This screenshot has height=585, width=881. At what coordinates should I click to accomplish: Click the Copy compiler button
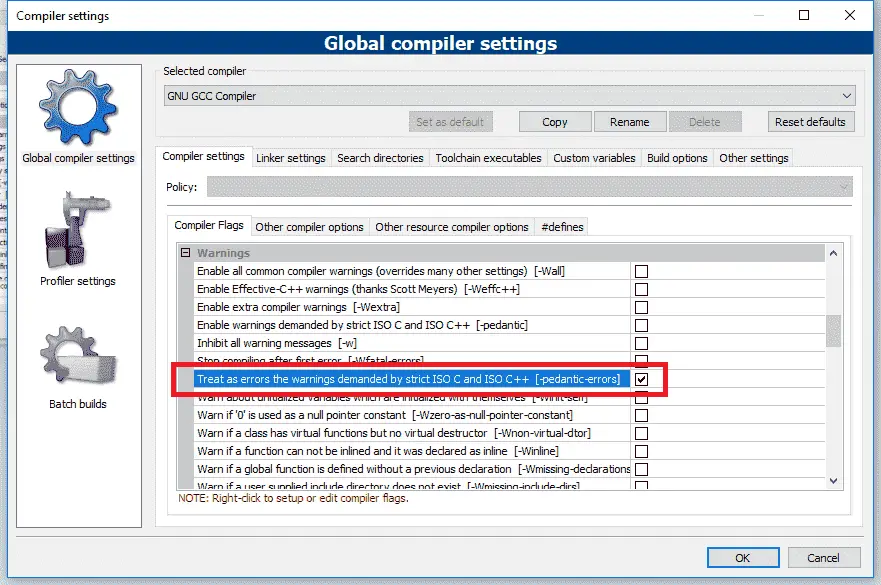554,122
